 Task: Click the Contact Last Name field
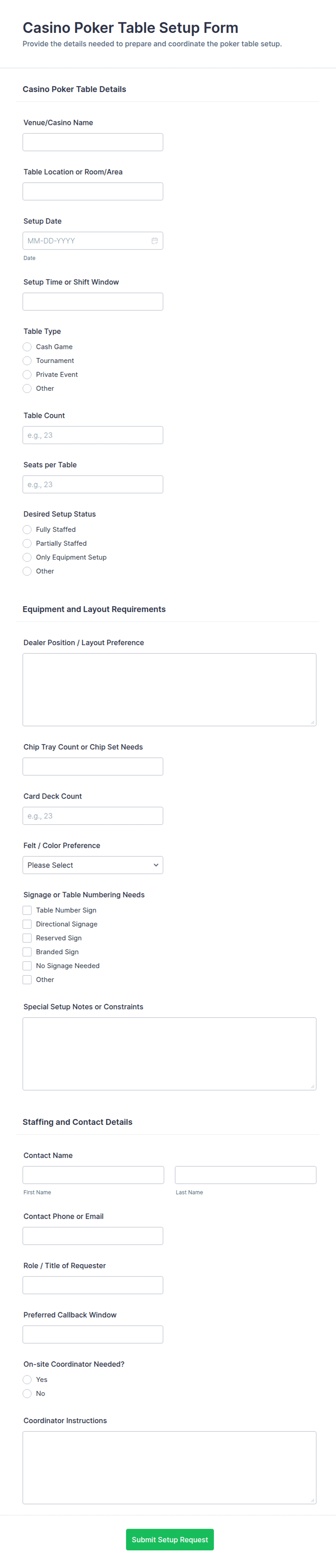(x=245, y=1175)
